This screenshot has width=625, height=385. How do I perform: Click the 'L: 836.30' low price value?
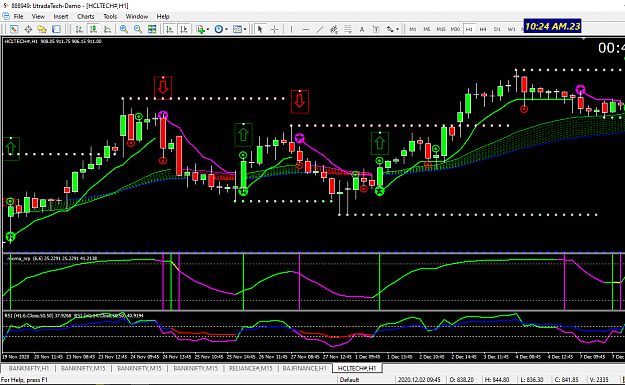pyautogui.click(x=532, y=379)
